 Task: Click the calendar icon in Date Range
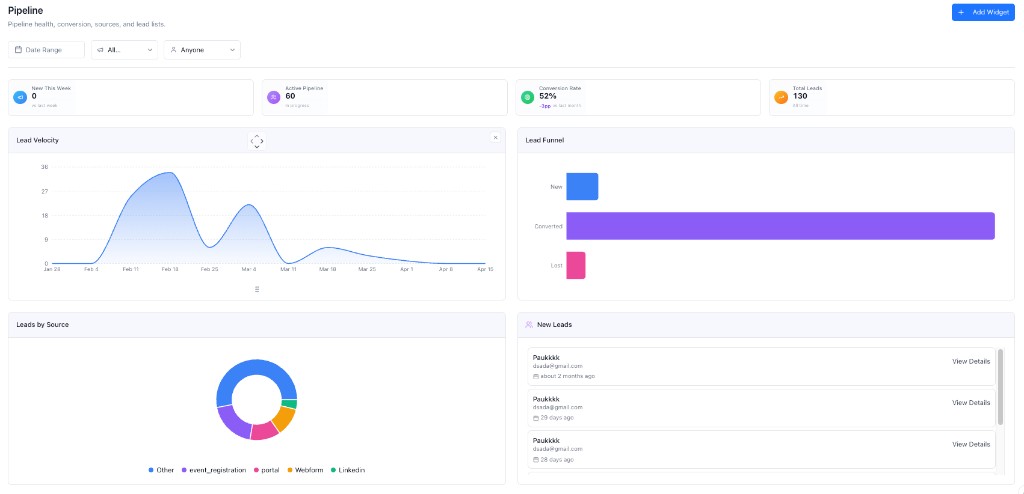click(18, 50)
